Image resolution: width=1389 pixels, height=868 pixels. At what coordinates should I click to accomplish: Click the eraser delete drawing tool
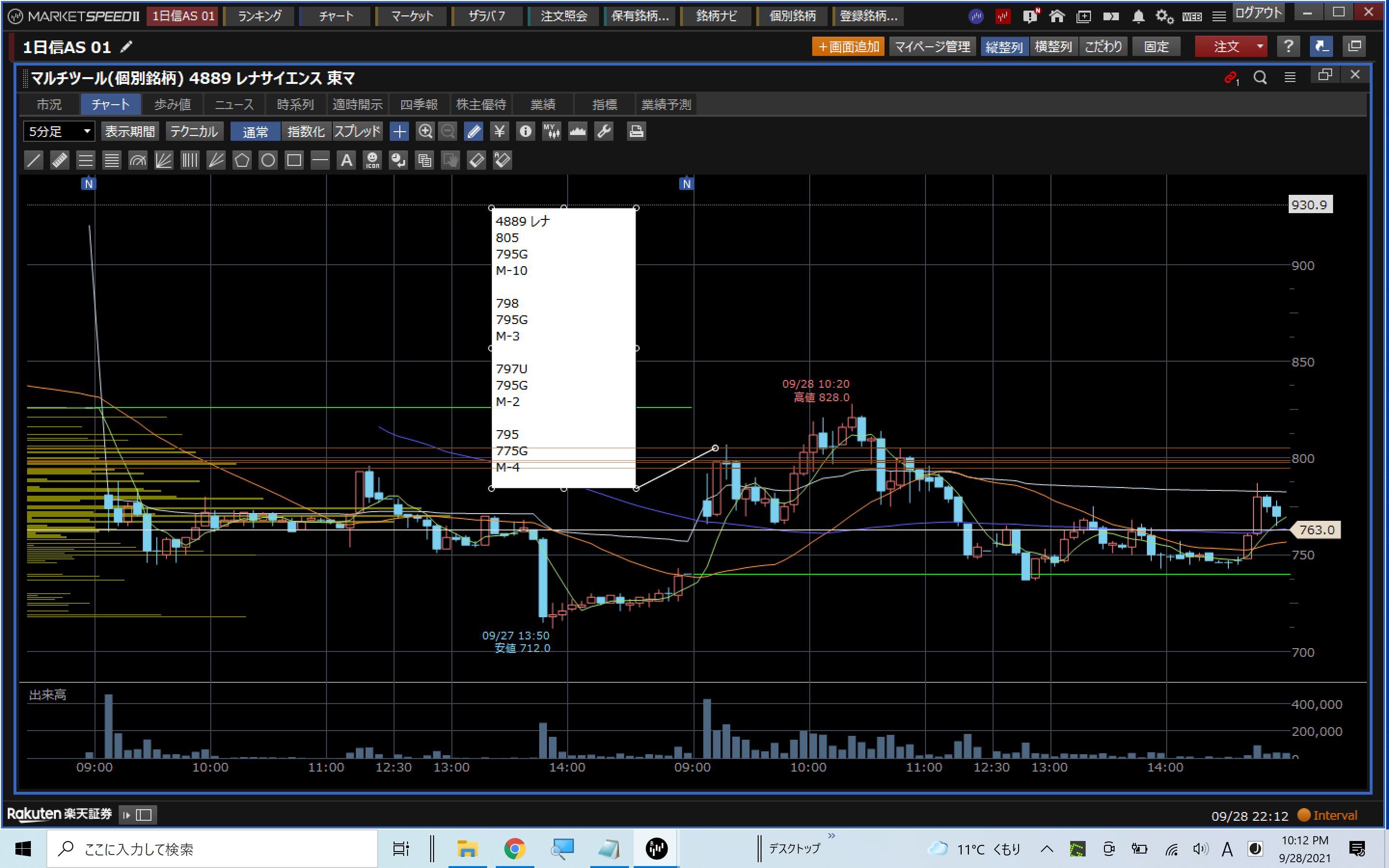477,160
